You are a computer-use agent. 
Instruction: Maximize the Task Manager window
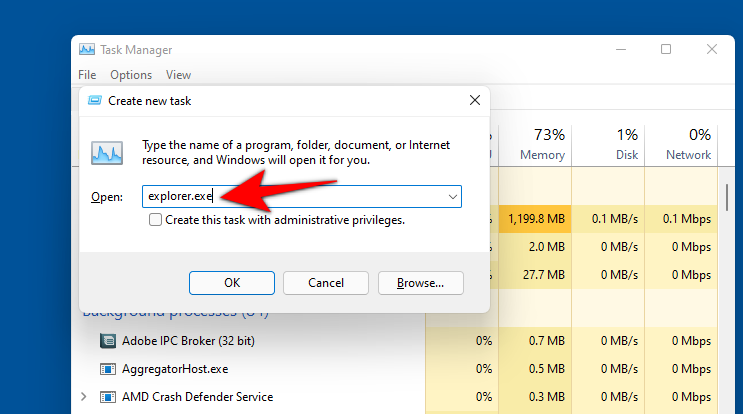pos(666,49)
